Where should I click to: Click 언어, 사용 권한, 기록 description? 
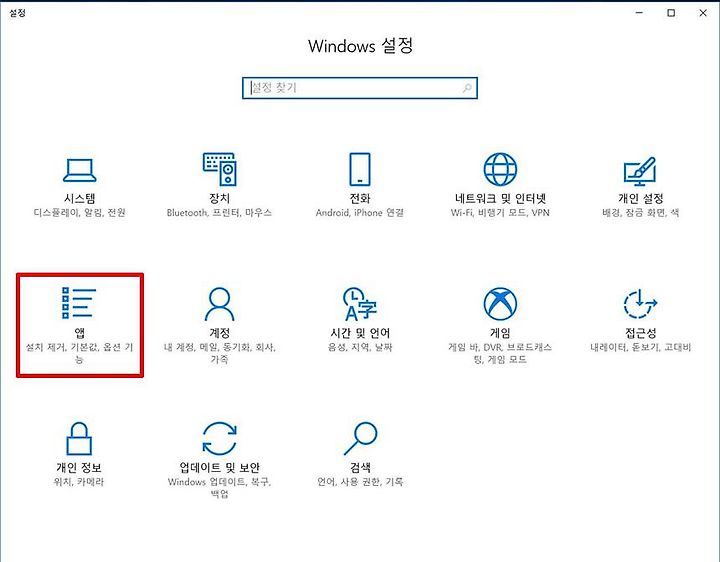360,482
